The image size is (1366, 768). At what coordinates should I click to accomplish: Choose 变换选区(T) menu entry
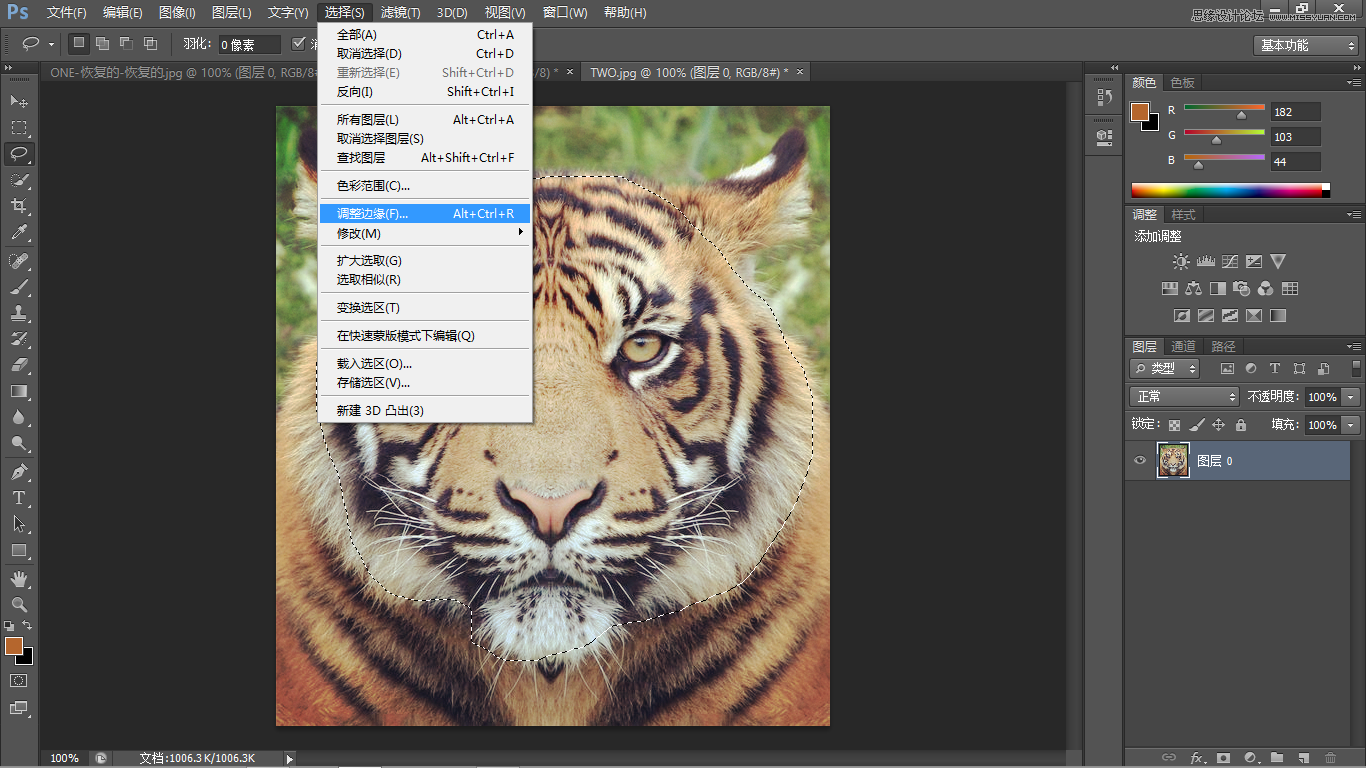(425, 307)
